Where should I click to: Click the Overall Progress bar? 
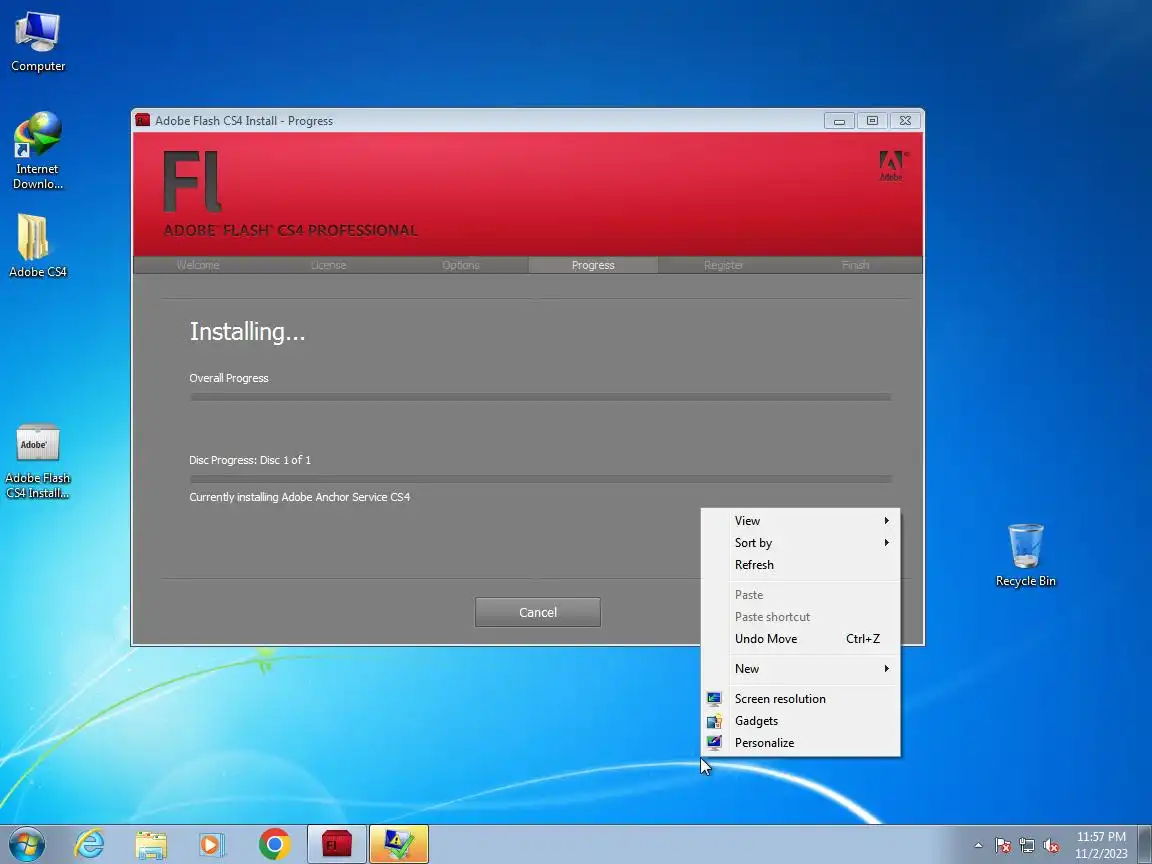coord(540,397)
